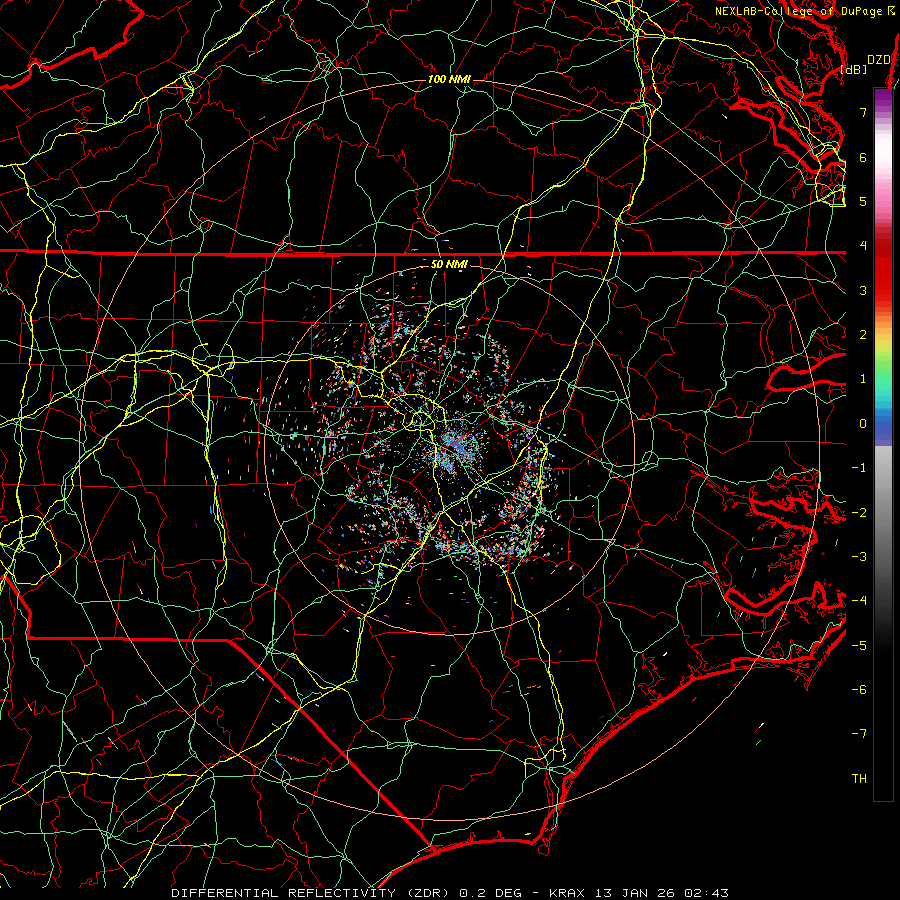This screenshot has height=900, width=900.
Task: Click the -4 value on the color scale
Action: coord(859,600)
